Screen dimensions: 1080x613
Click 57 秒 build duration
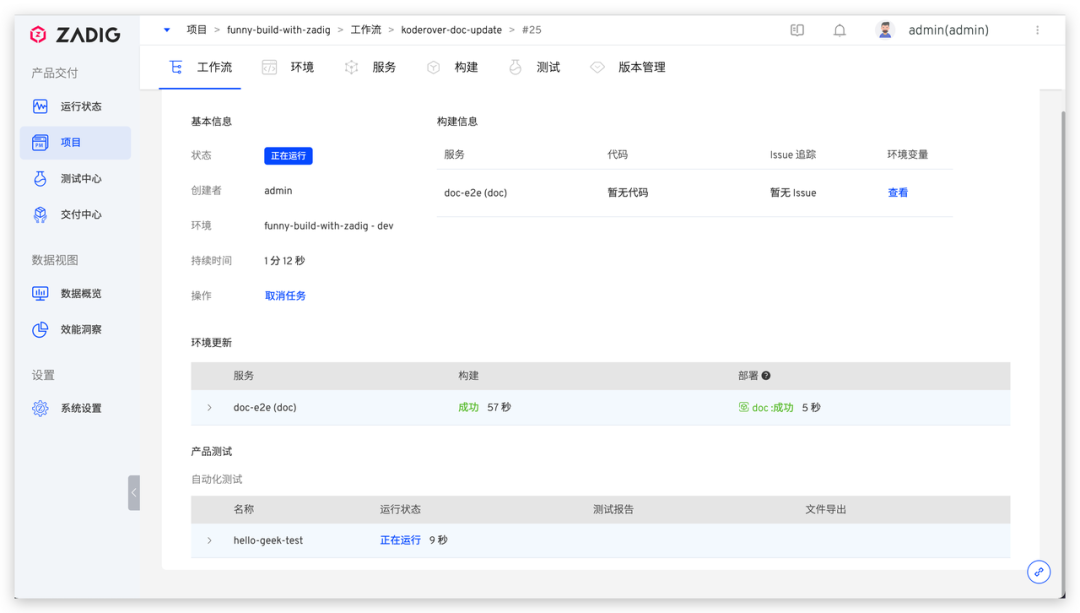point(499,407)
